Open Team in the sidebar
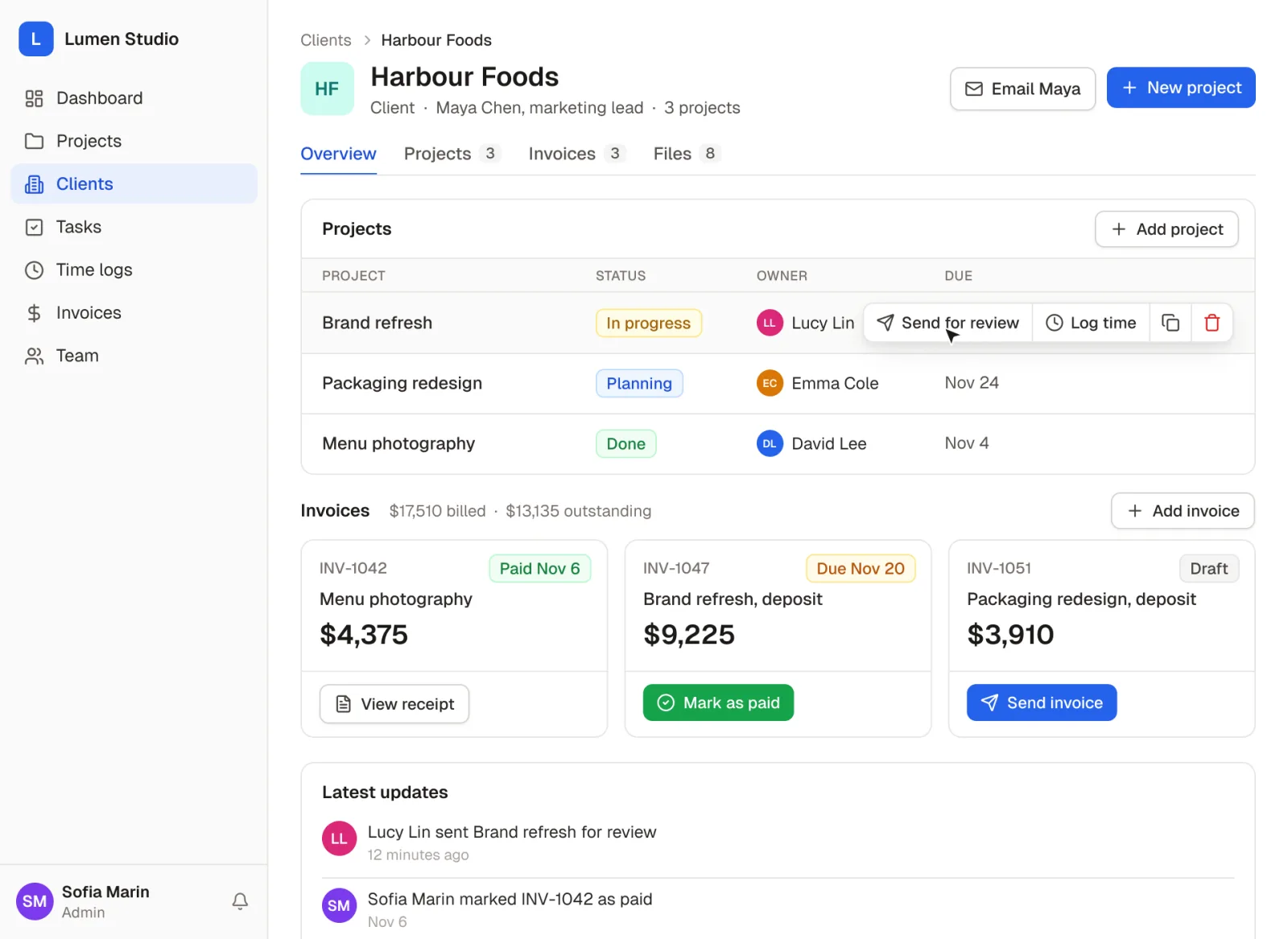The width and height of the screenshot is (1288, 939). click(134, 356)
